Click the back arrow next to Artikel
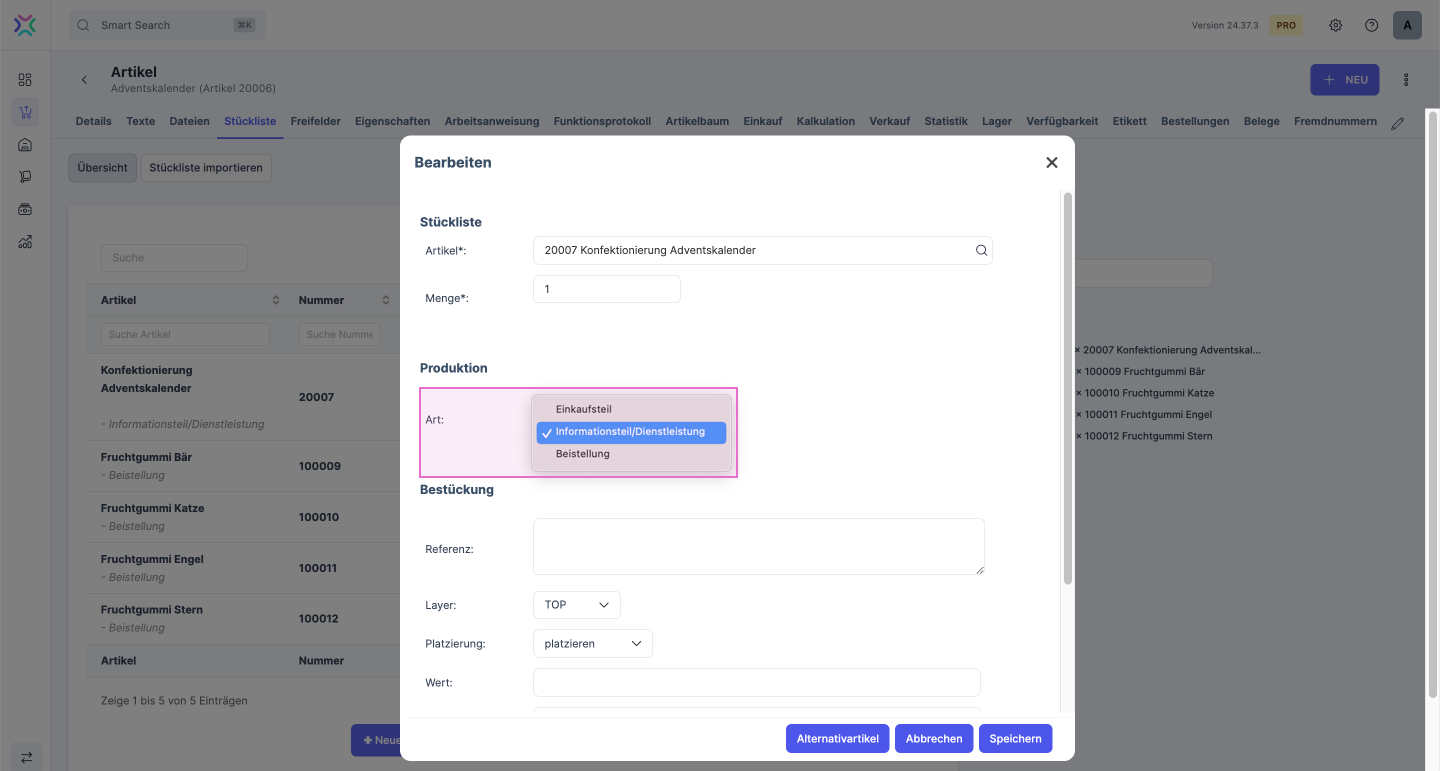 pyautogui.click(x=84, y=80)
